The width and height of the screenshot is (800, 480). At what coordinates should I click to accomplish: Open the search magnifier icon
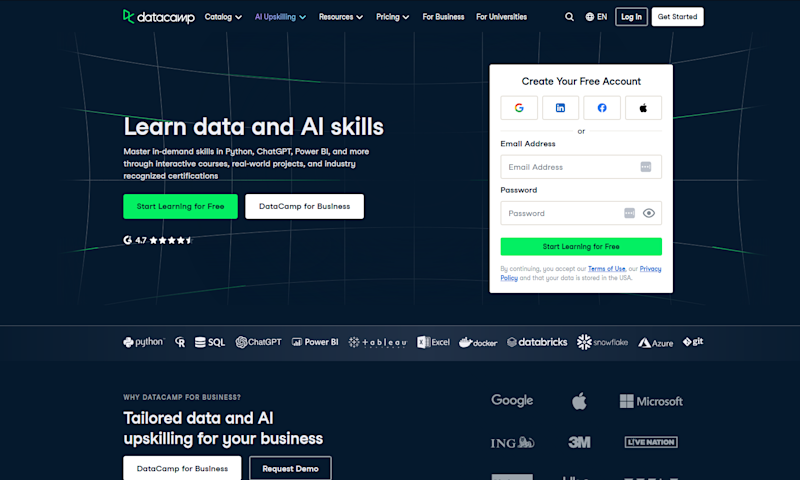[569, 17]
